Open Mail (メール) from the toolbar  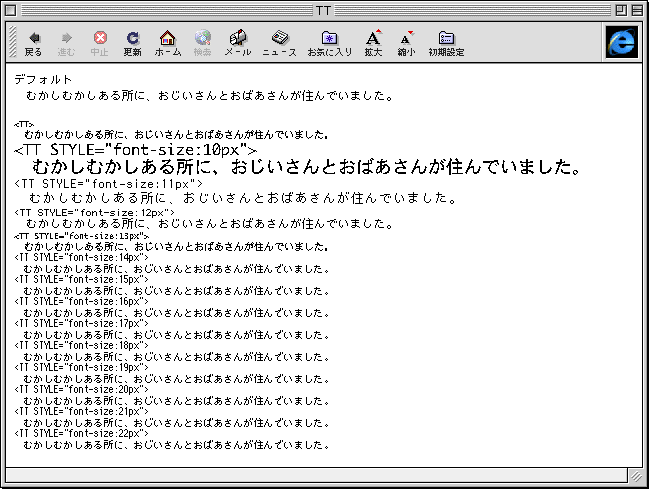[x=237, y=42]
